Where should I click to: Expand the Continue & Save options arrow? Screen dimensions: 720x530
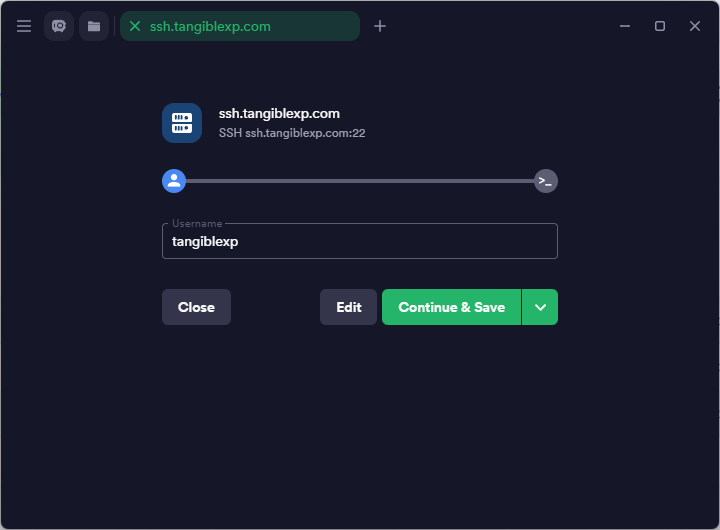[x=540, y=307]
